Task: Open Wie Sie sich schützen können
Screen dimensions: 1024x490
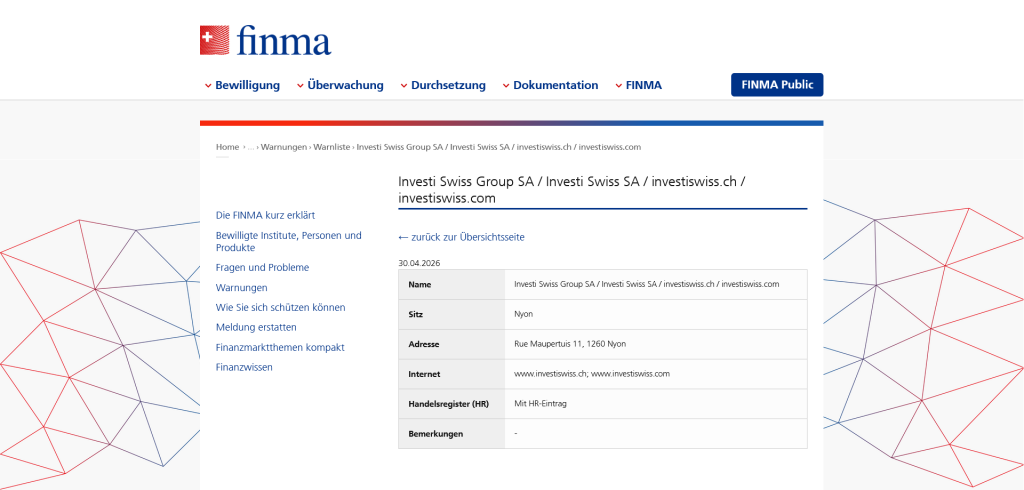Action: click(281, 308)
